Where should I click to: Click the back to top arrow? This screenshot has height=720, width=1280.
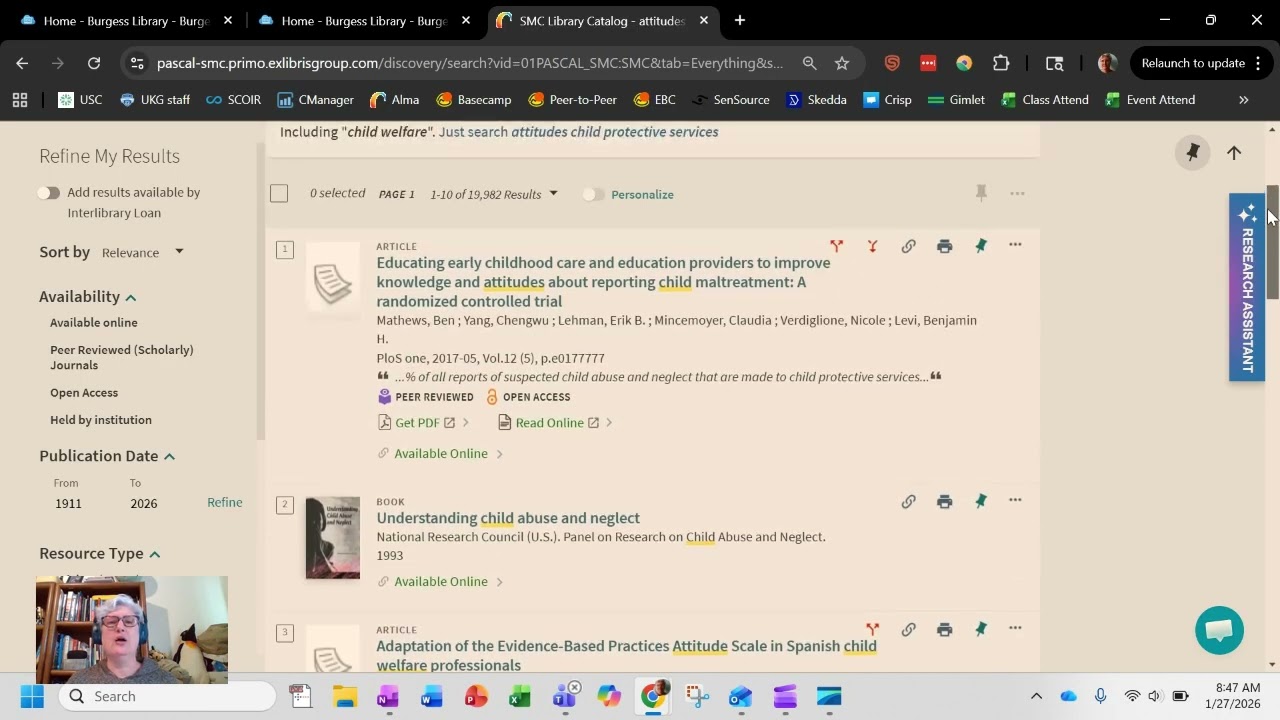point(1234,153)
